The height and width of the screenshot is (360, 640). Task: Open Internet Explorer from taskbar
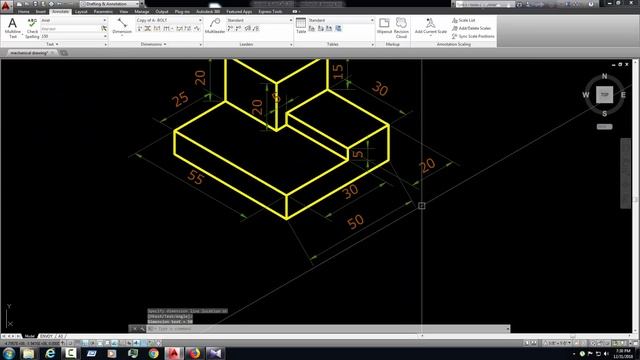point(50,353)
